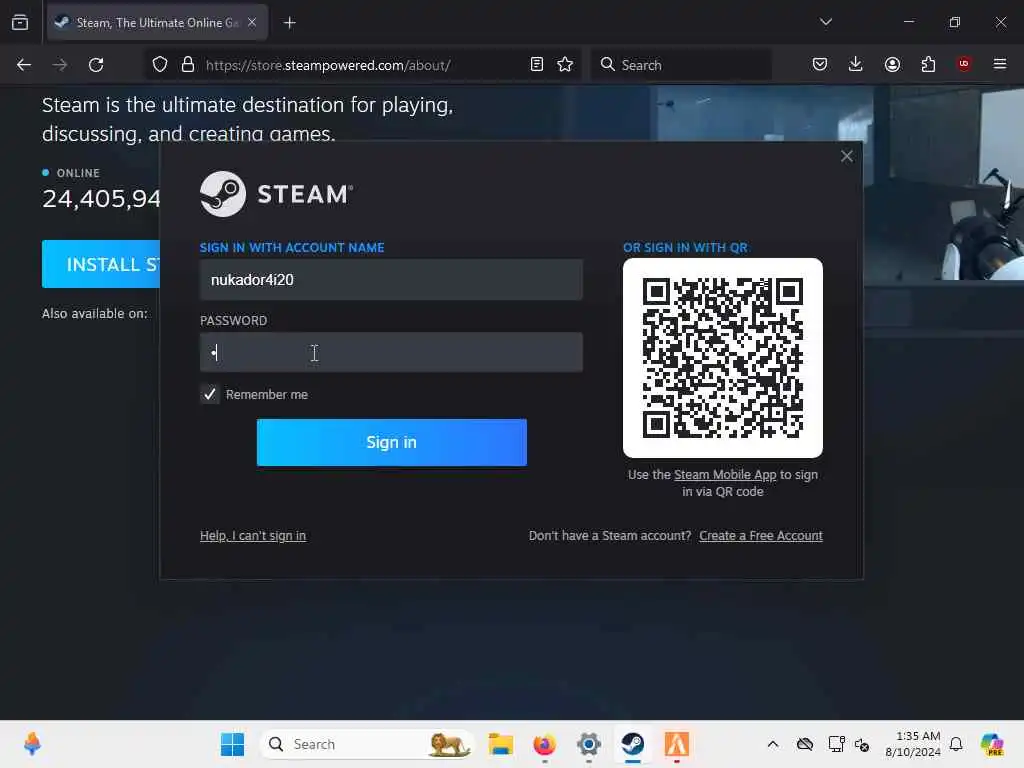This screenshot has width=1024, height=768.
Task: Open the tracking protection shield icon
Action: [160, 65]
